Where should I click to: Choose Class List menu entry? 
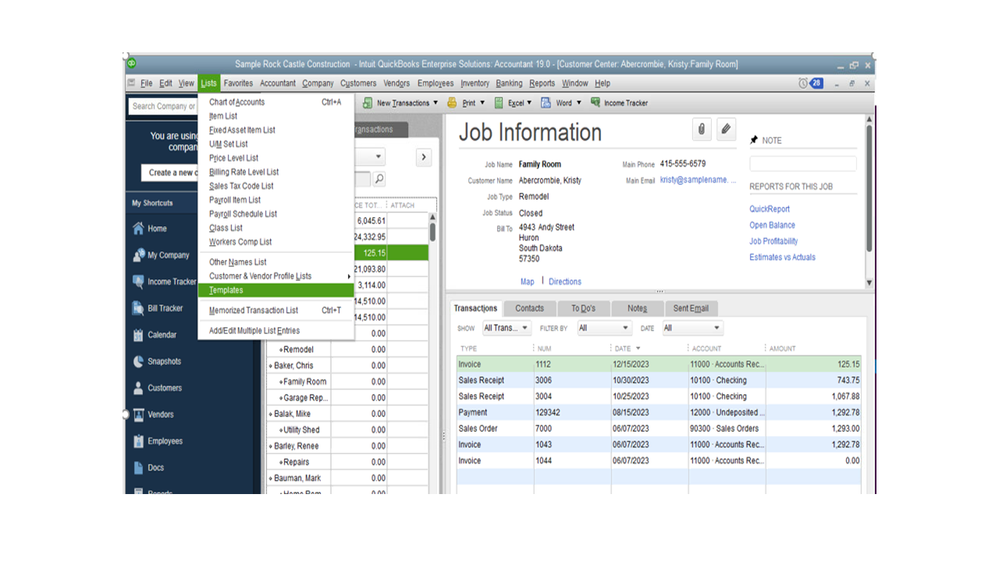[x=276, y=228]
